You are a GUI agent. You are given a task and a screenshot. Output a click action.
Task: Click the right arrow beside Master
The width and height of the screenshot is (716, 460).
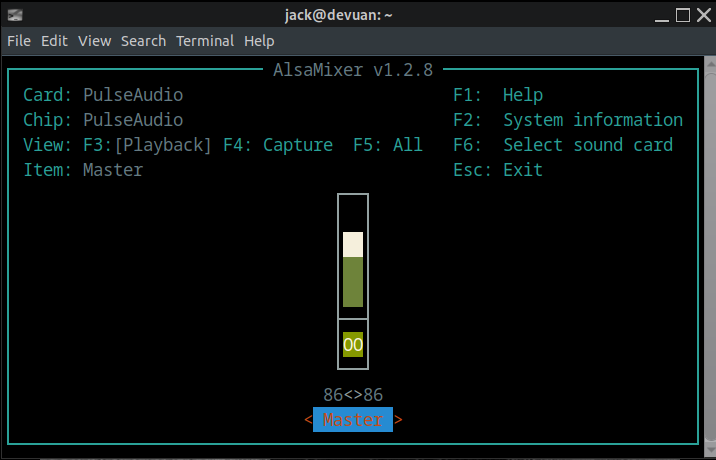(x=398, y=420)
